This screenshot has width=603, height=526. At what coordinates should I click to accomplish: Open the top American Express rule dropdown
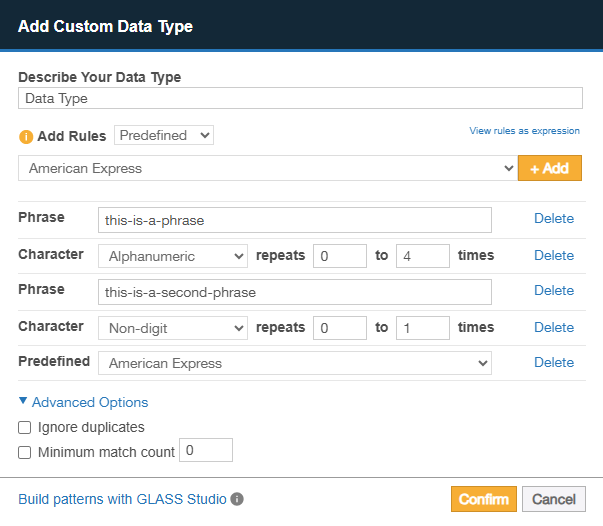pyautogui.click(x=267, y=168)
